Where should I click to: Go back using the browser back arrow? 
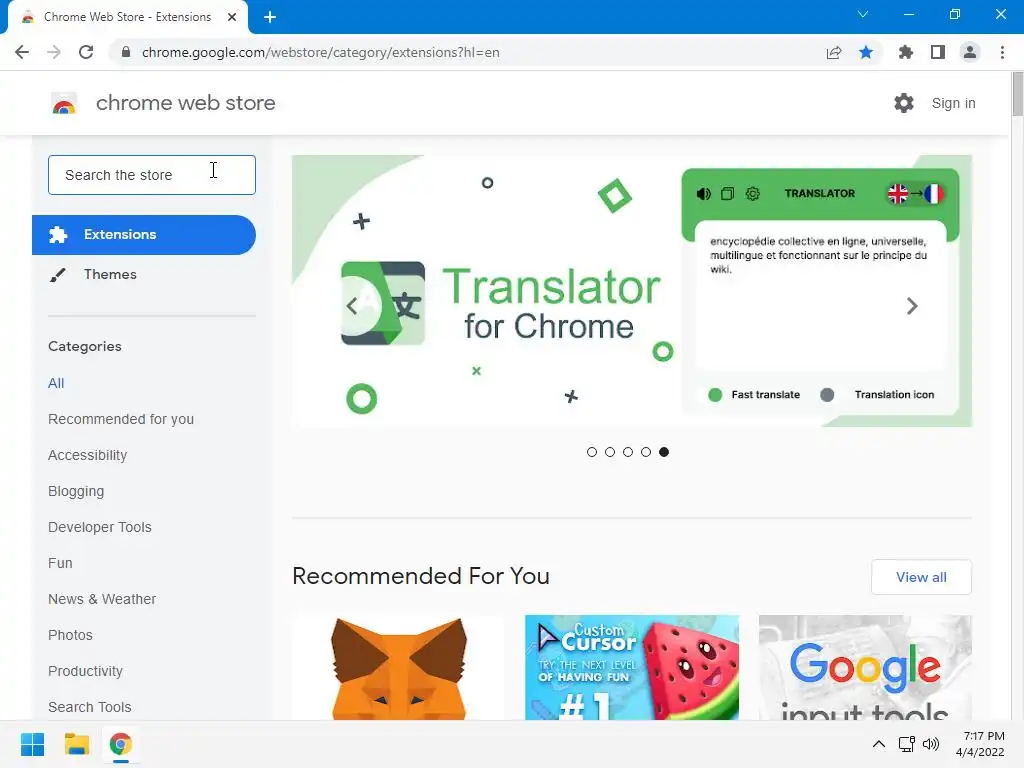pyautogui.click(x=22, y=52)
